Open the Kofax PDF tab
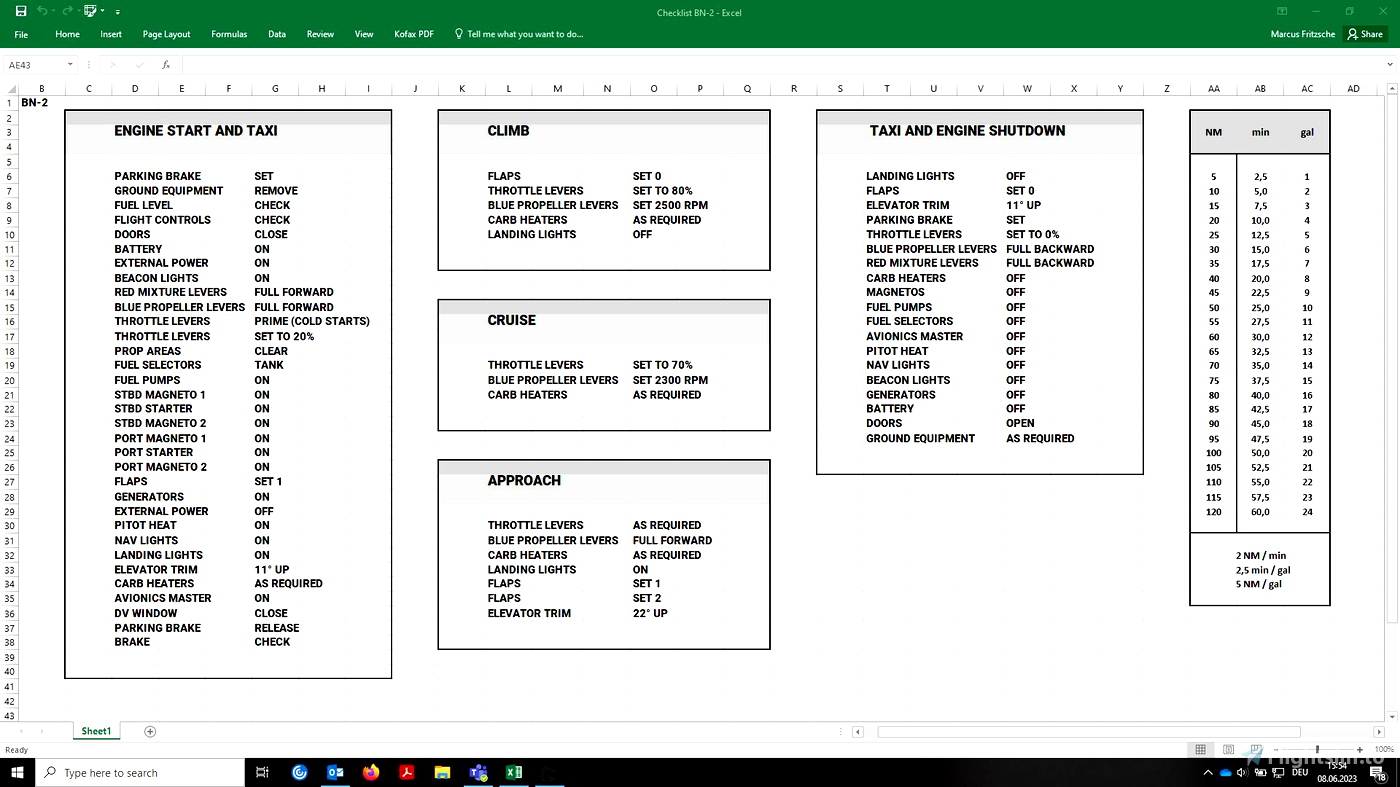The image size is (1400, 787). point(413,33)
